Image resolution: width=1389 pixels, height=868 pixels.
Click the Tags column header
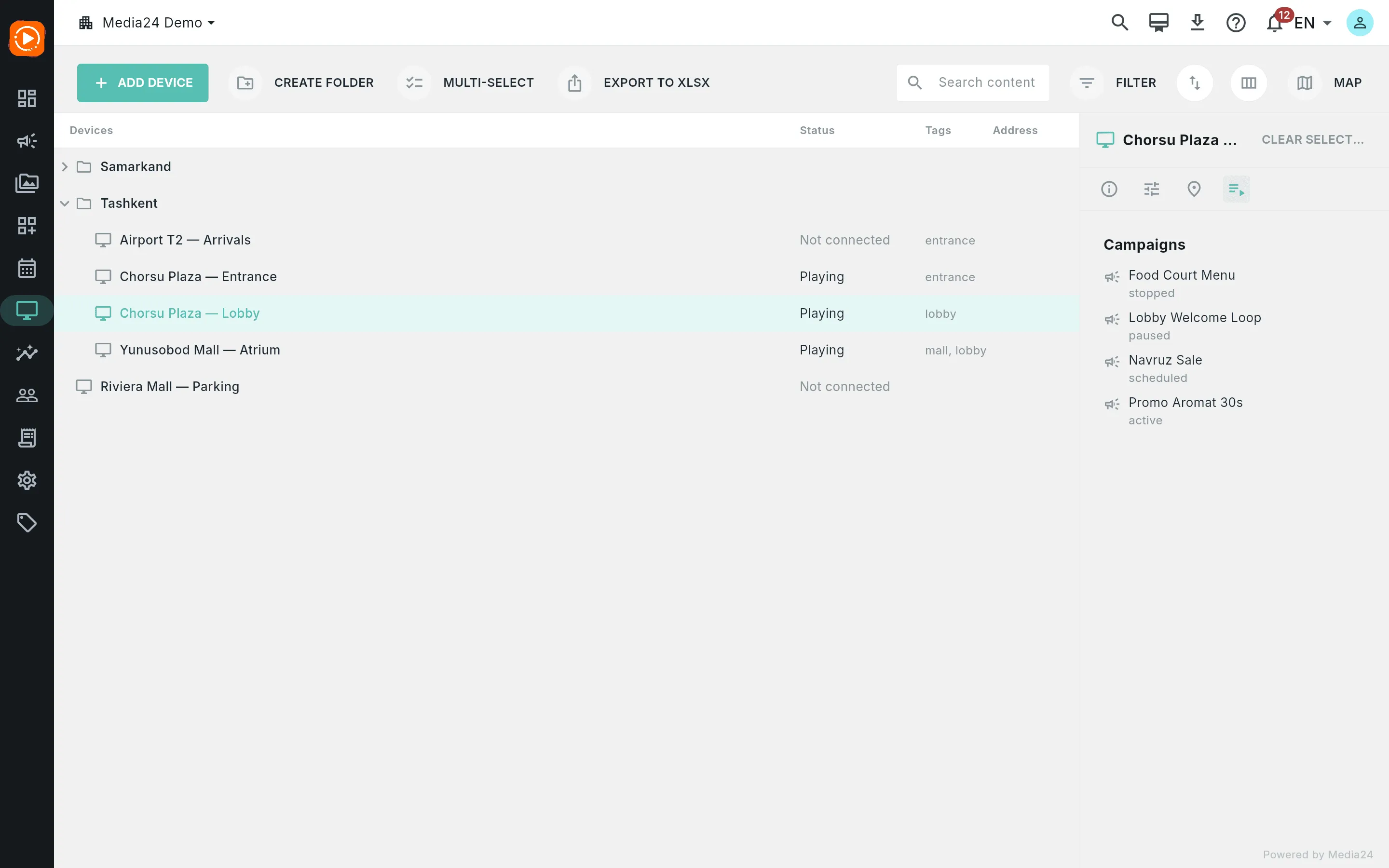click(938, 130)
